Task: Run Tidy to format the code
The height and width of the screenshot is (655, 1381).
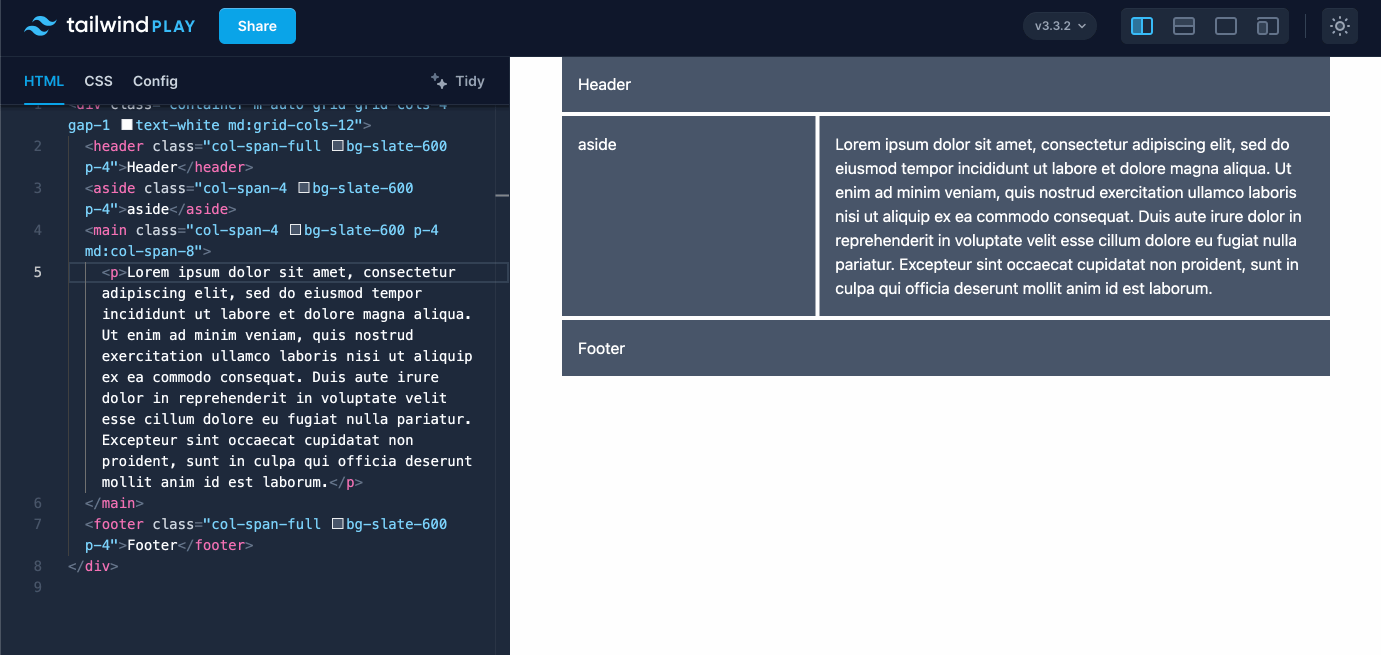Action: tap(470, 80)
